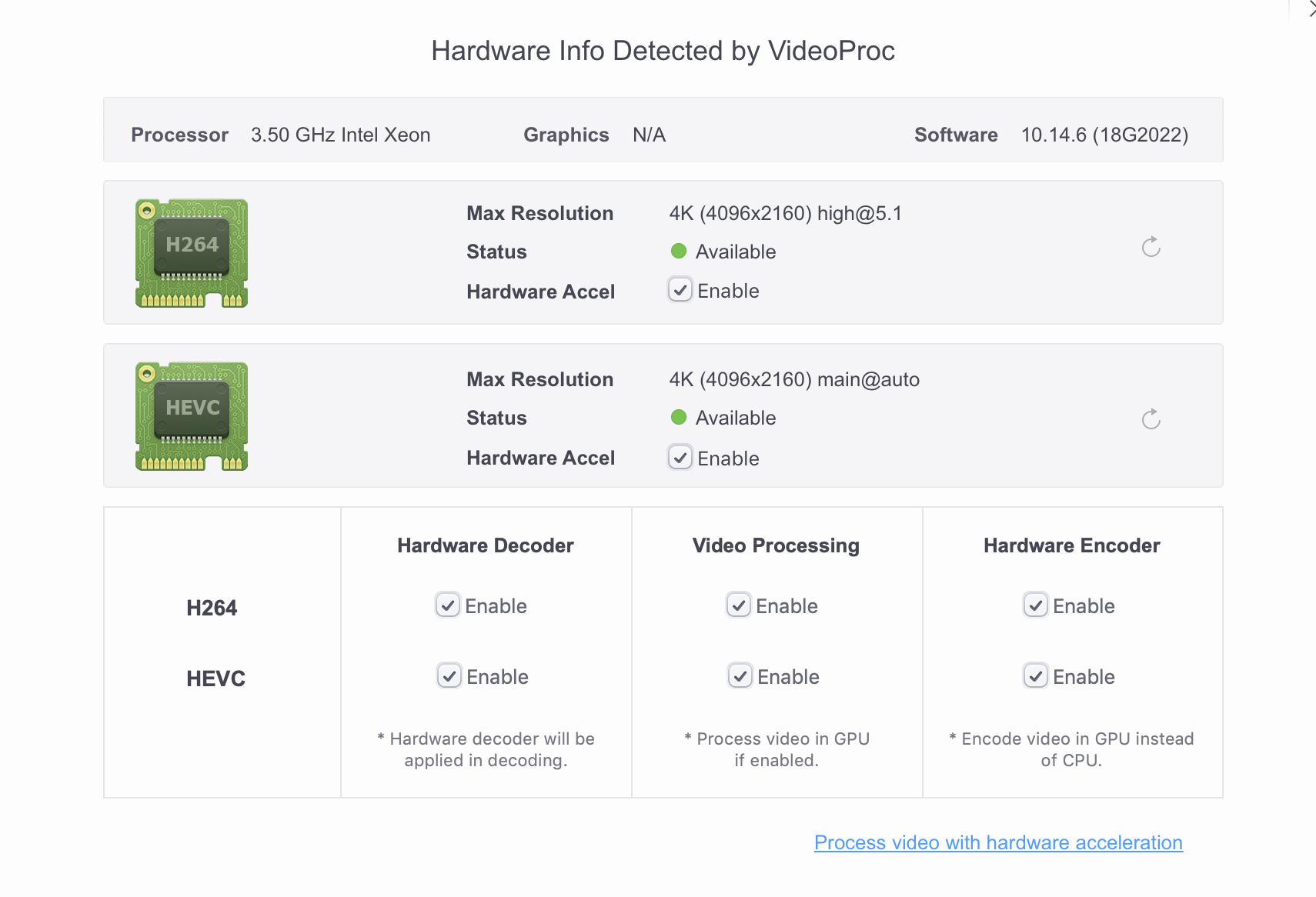Disable H264 Hardware Decoder

pyautogui.click(x=448, y=605)
